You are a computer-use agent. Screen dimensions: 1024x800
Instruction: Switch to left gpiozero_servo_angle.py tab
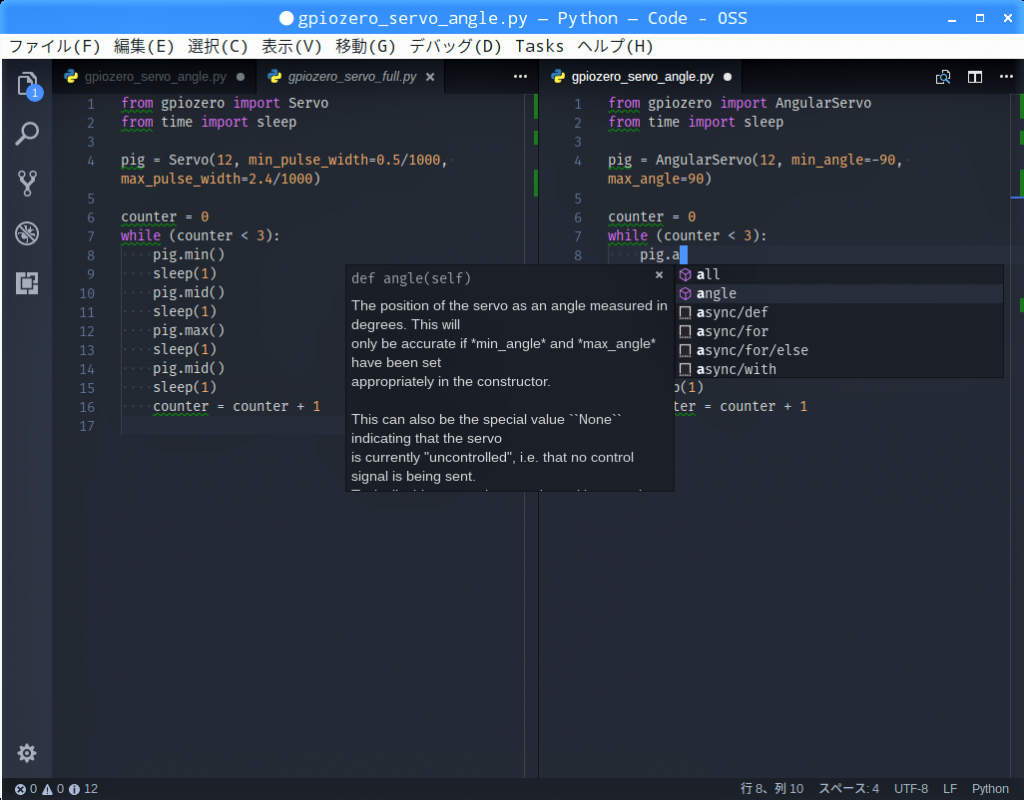pyautogui.click(x=155, y=76)
